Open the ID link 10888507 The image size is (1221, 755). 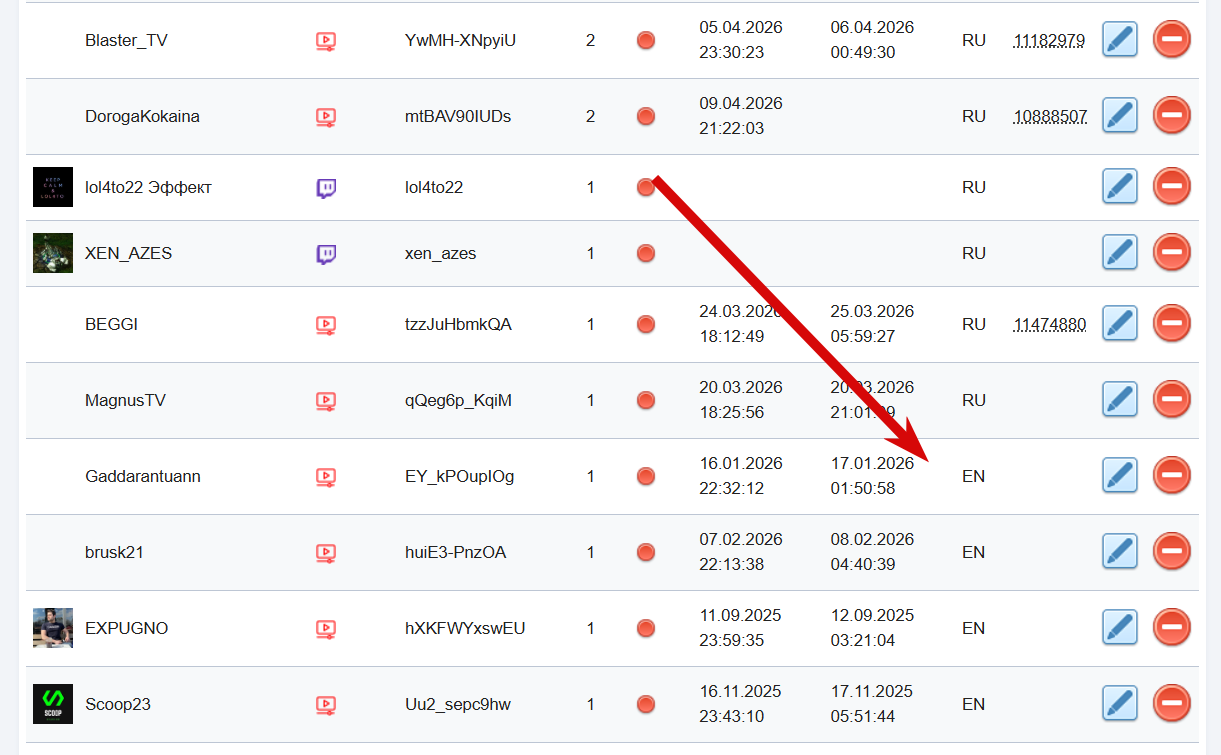click(1050, 117)
